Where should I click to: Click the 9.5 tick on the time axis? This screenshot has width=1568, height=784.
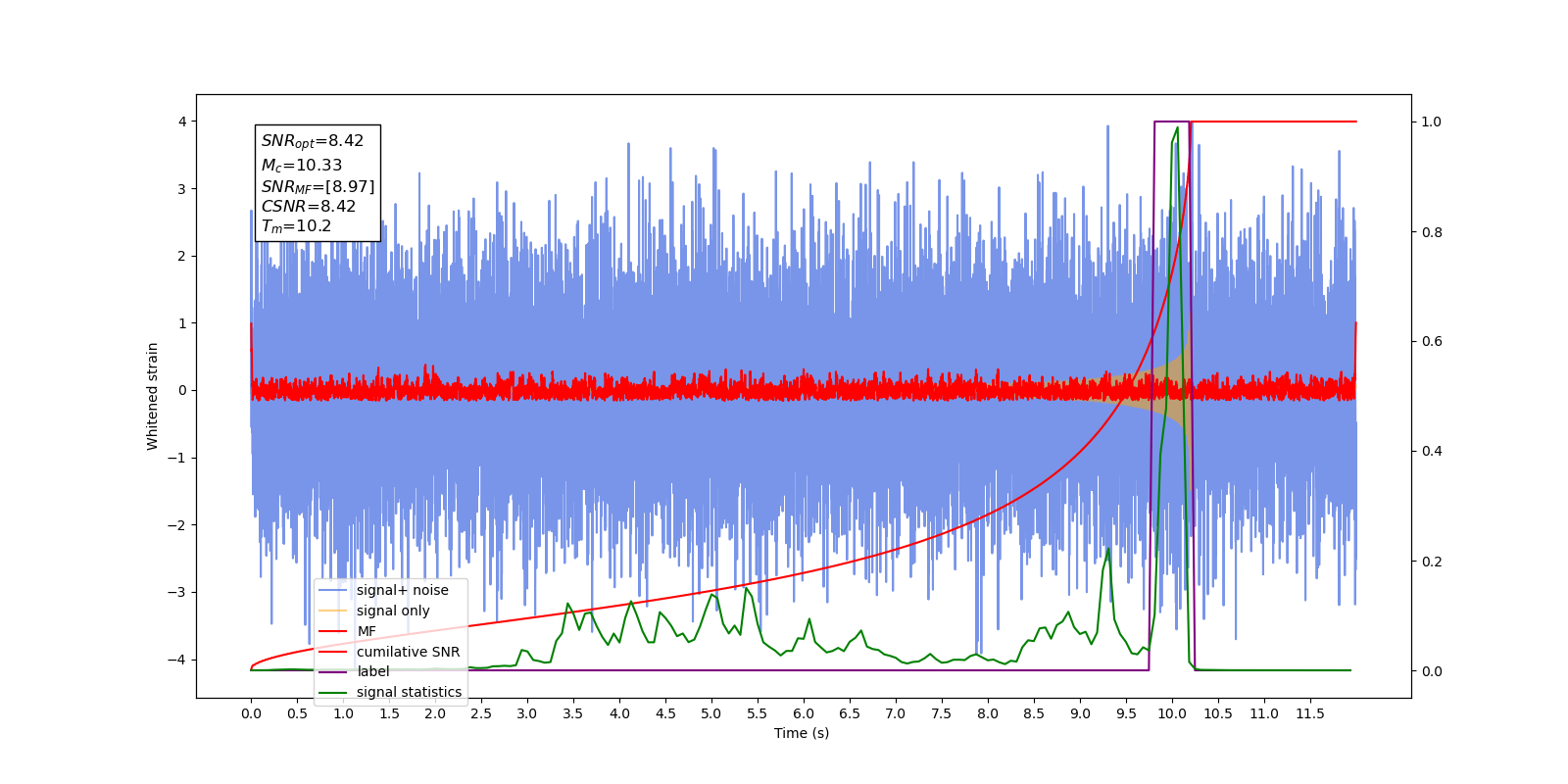coord(1126,713)
